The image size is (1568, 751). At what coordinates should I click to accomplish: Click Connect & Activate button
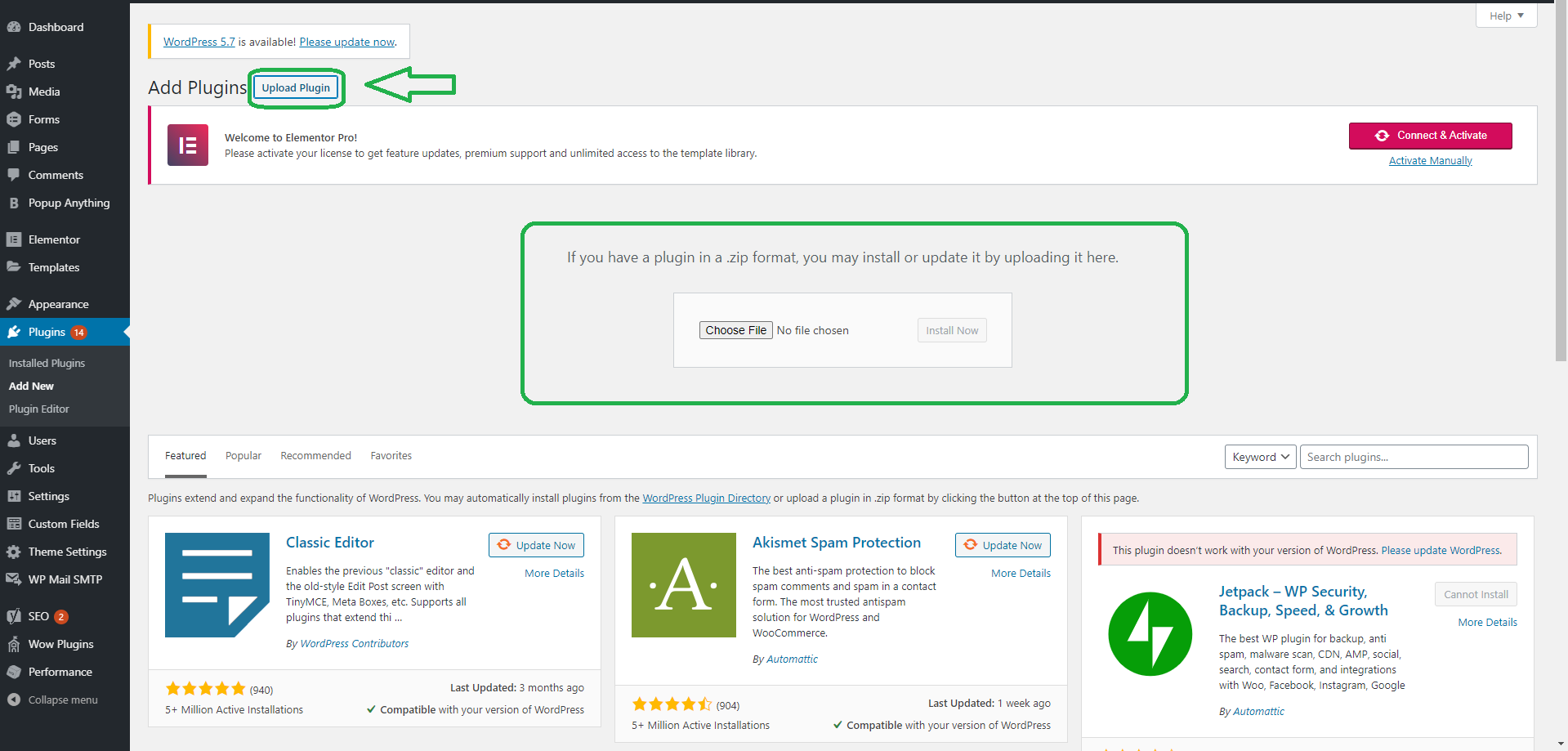click(1430, 136)
